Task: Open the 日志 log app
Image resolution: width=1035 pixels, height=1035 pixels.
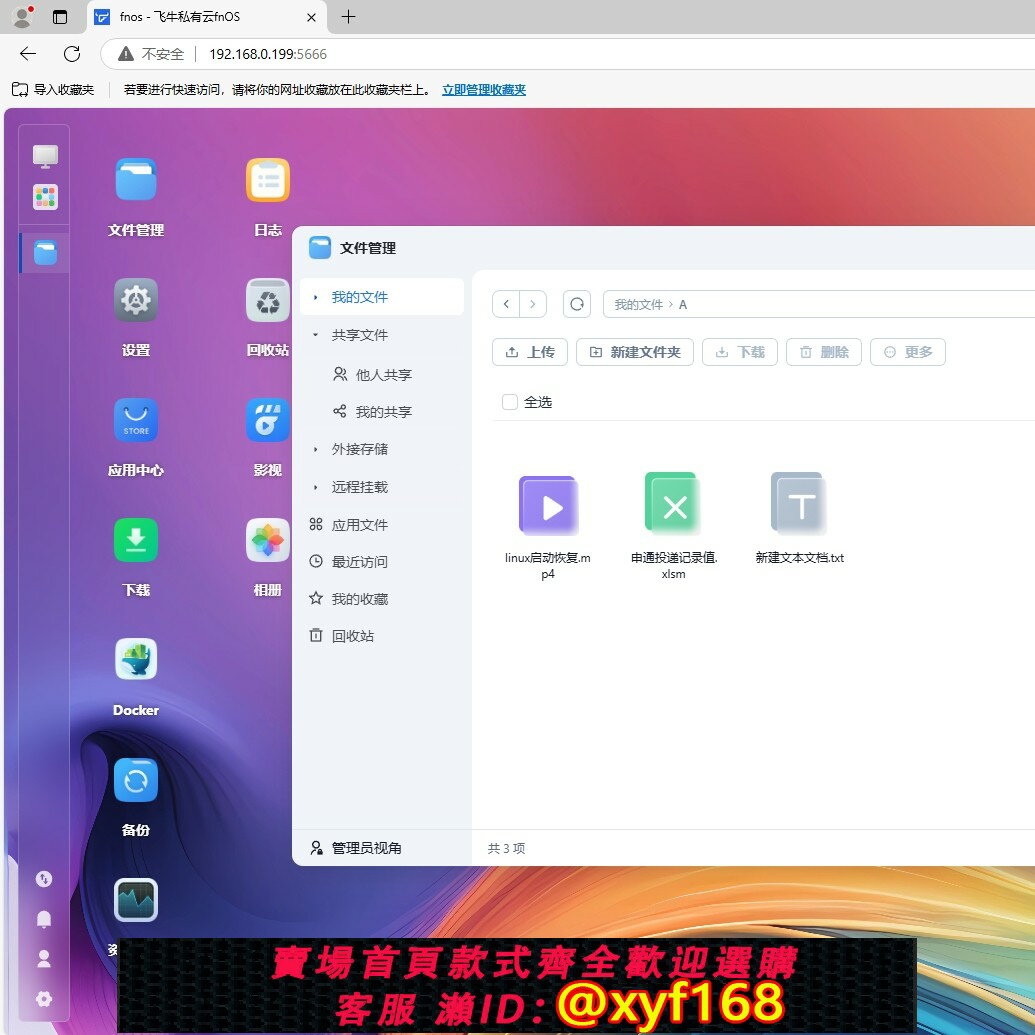Action: tap(268, 181)
